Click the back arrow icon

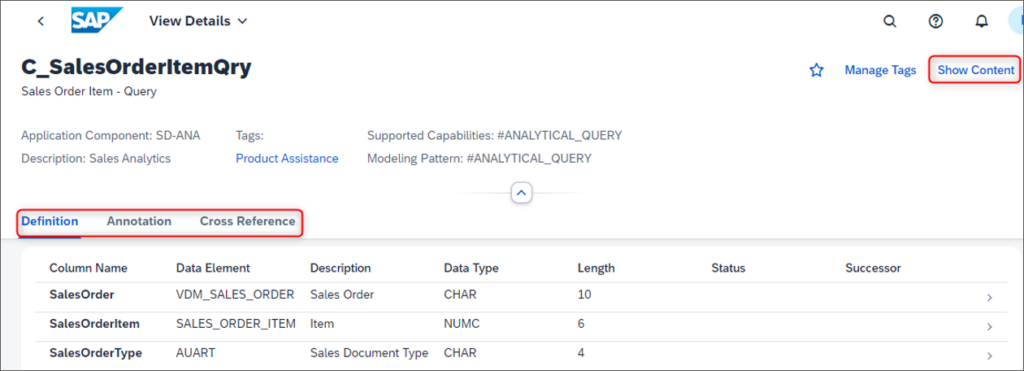[x=40, y=21]
